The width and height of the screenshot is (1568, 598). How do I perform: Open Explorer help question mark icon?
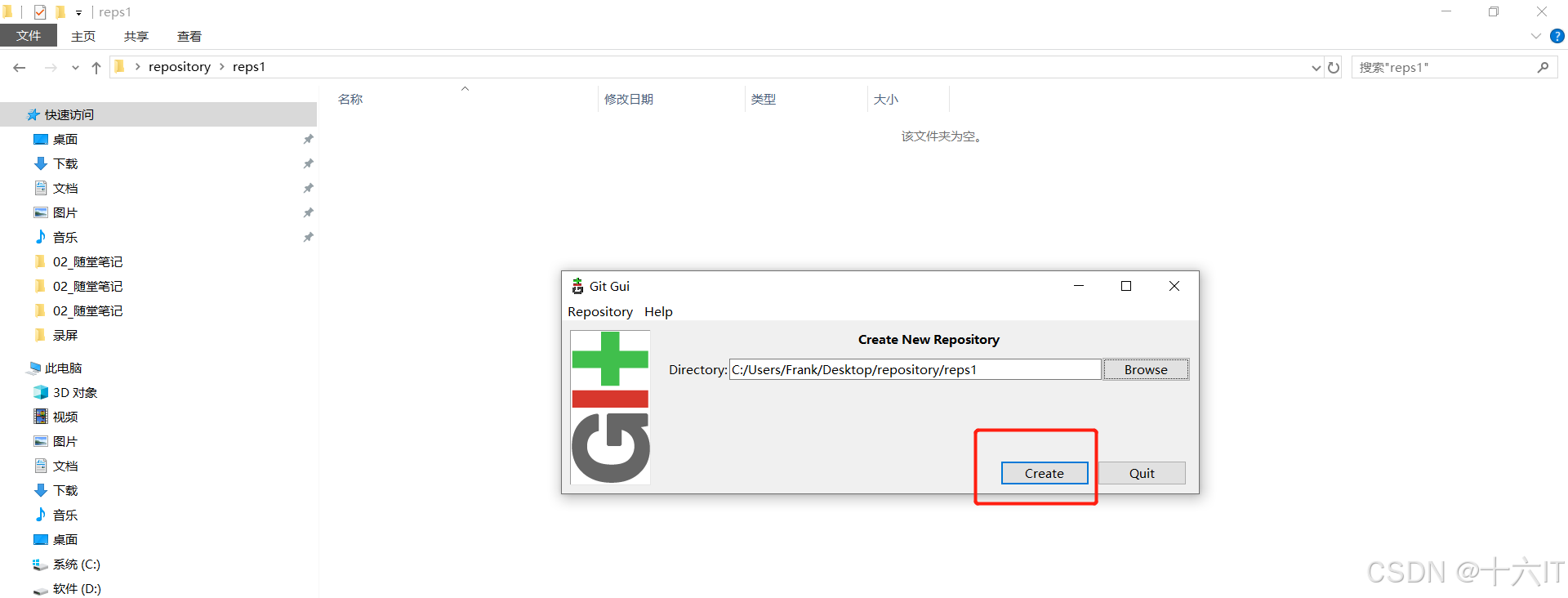pos(1557,36)
